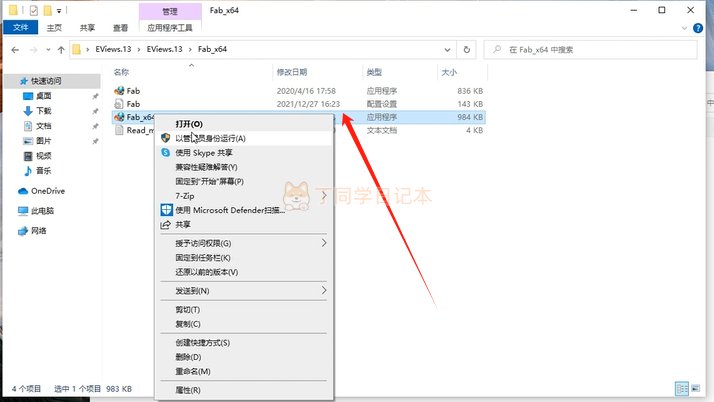Click quick access toolbar properties icon
The image size is (714, 402).
(34, 10)
